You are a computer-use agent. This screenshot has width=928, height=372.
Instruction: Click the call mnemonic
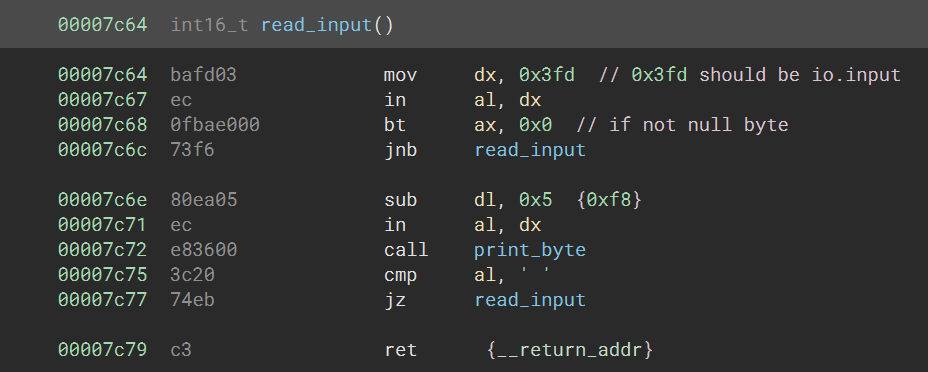tap(405, 250)
